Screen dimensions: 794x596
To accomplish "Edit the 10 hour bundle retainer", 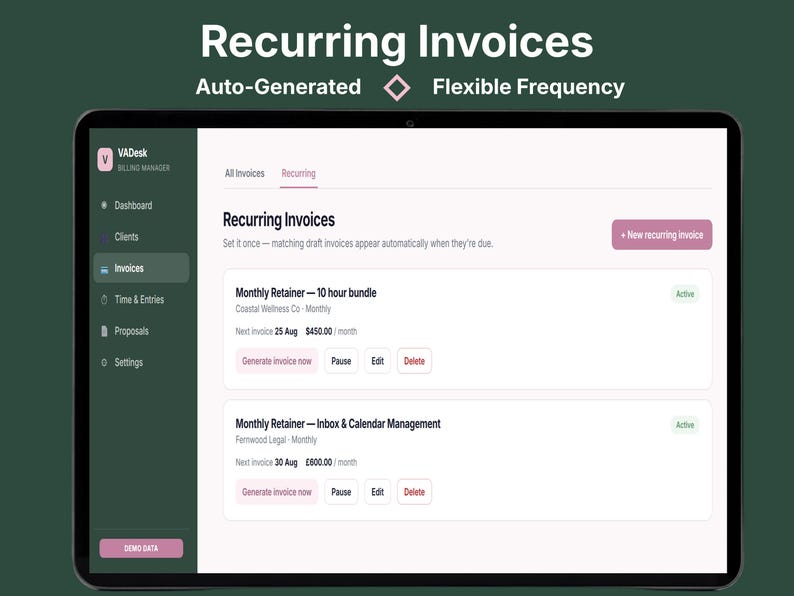I will 378,361.
